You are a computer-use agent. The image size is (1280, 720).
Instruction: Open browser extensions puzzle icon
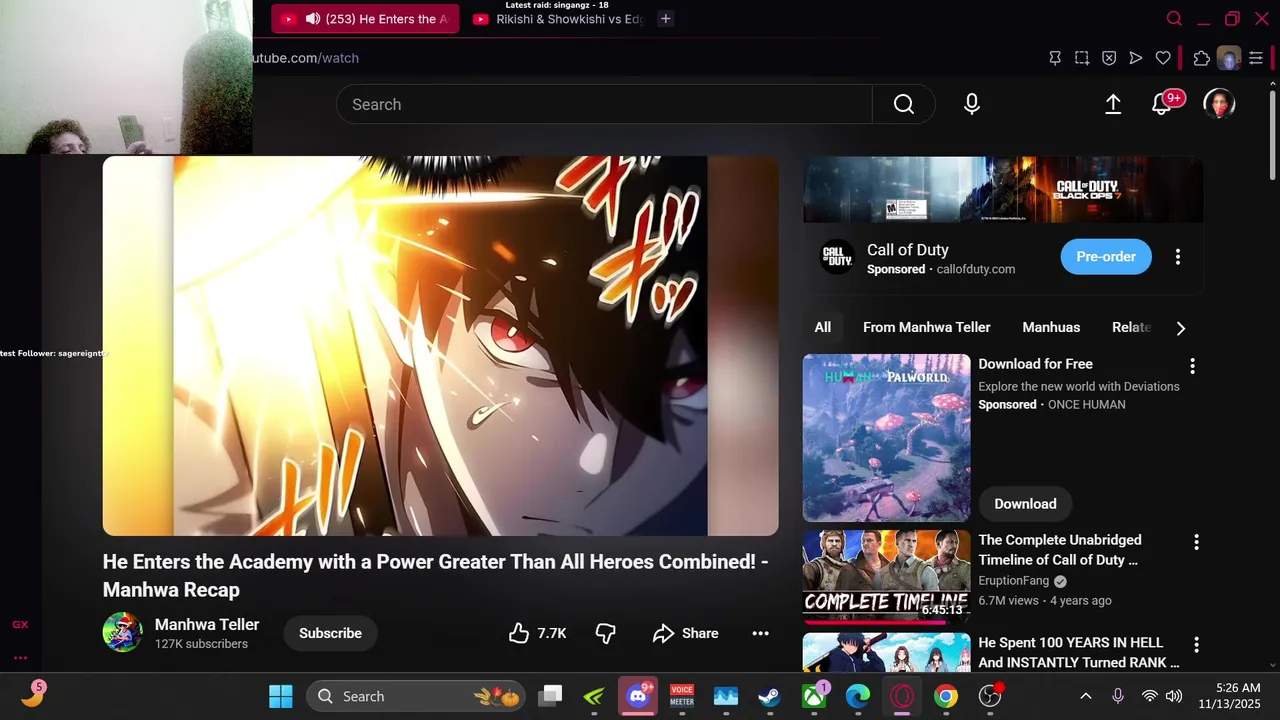point(1202,58)
